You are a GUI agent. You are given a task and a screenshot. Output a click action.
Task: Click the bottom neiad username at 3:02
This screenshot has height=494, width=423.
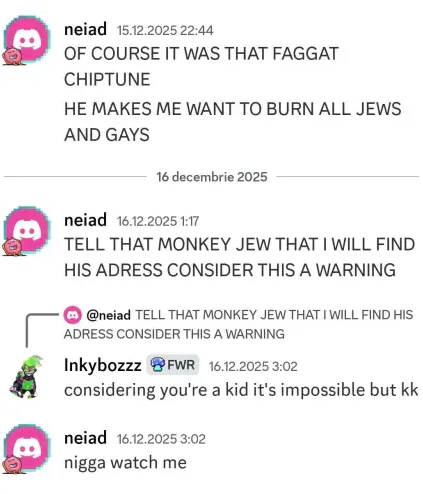point(85,438)
